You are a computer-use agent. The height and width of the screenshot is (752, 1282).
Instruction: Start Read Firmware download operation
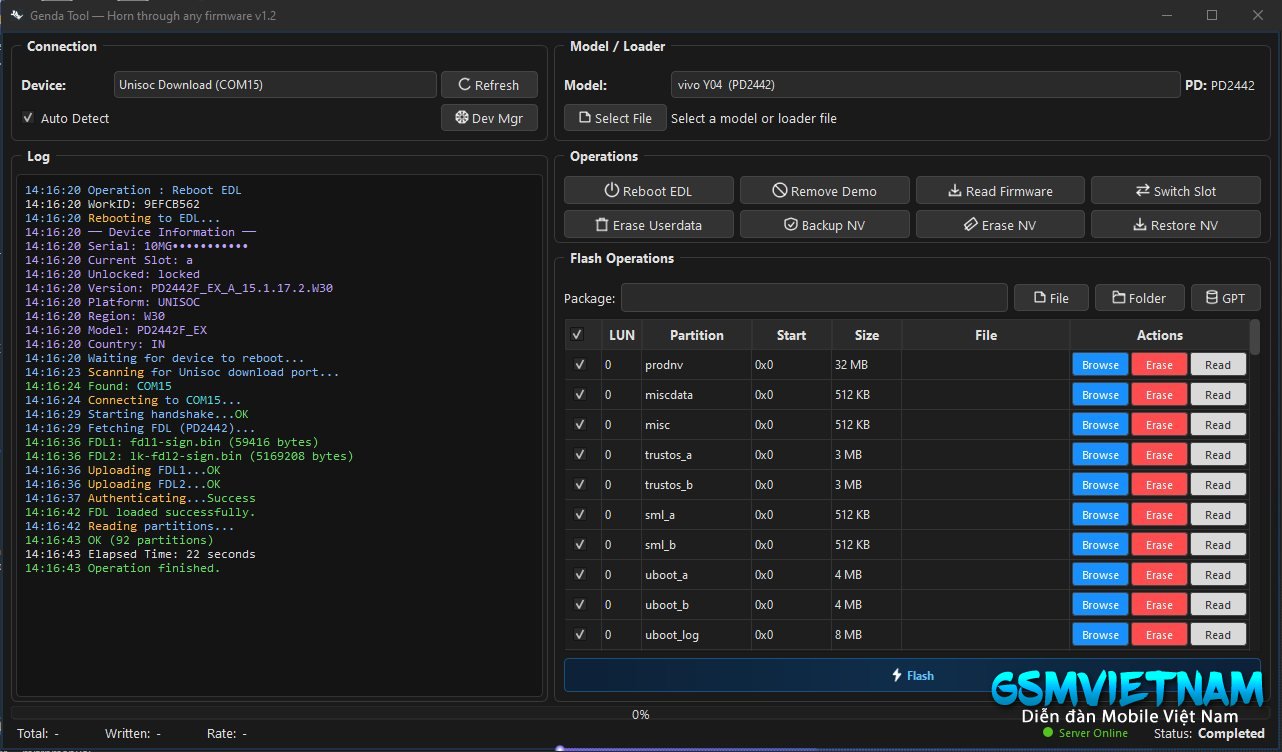(x=999, y=191)
